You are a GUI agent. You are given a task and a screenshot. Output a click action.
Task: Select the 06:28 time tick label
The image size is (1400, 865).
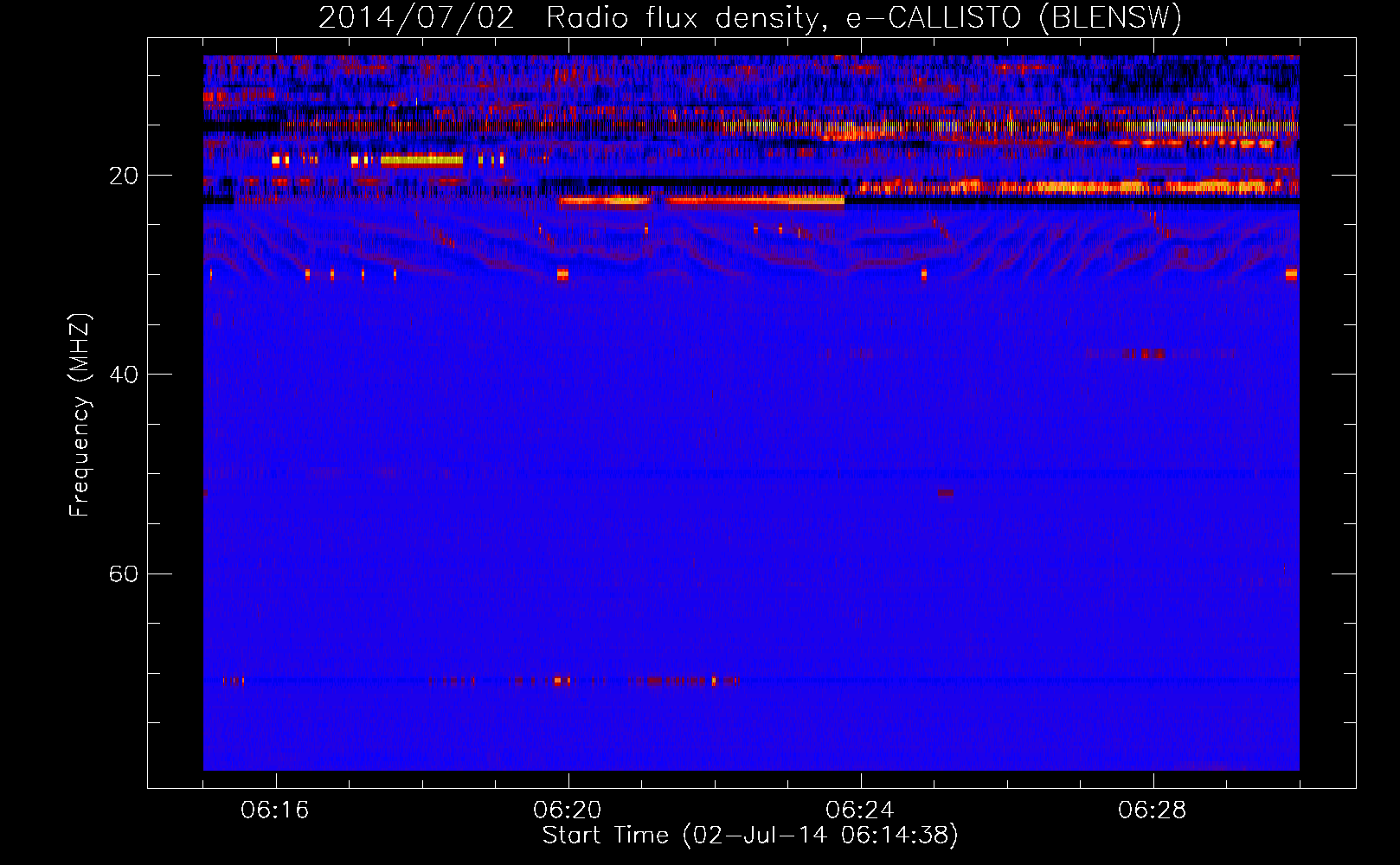(x=1152, y=811)
